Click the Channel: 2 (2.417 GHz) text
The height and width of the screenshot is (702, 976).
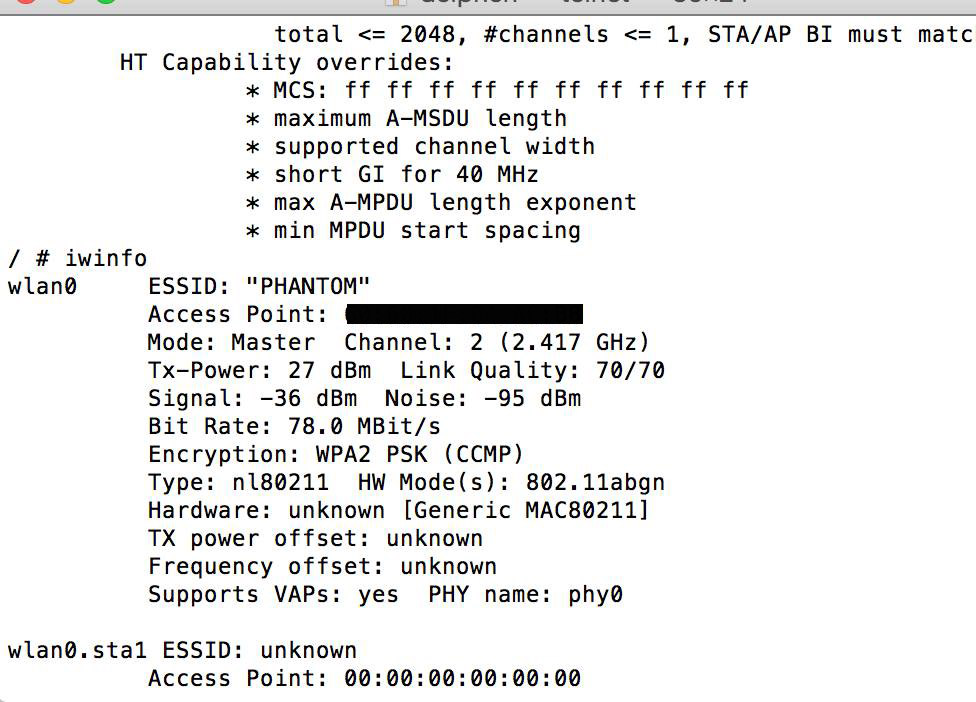tap(497, 342)
